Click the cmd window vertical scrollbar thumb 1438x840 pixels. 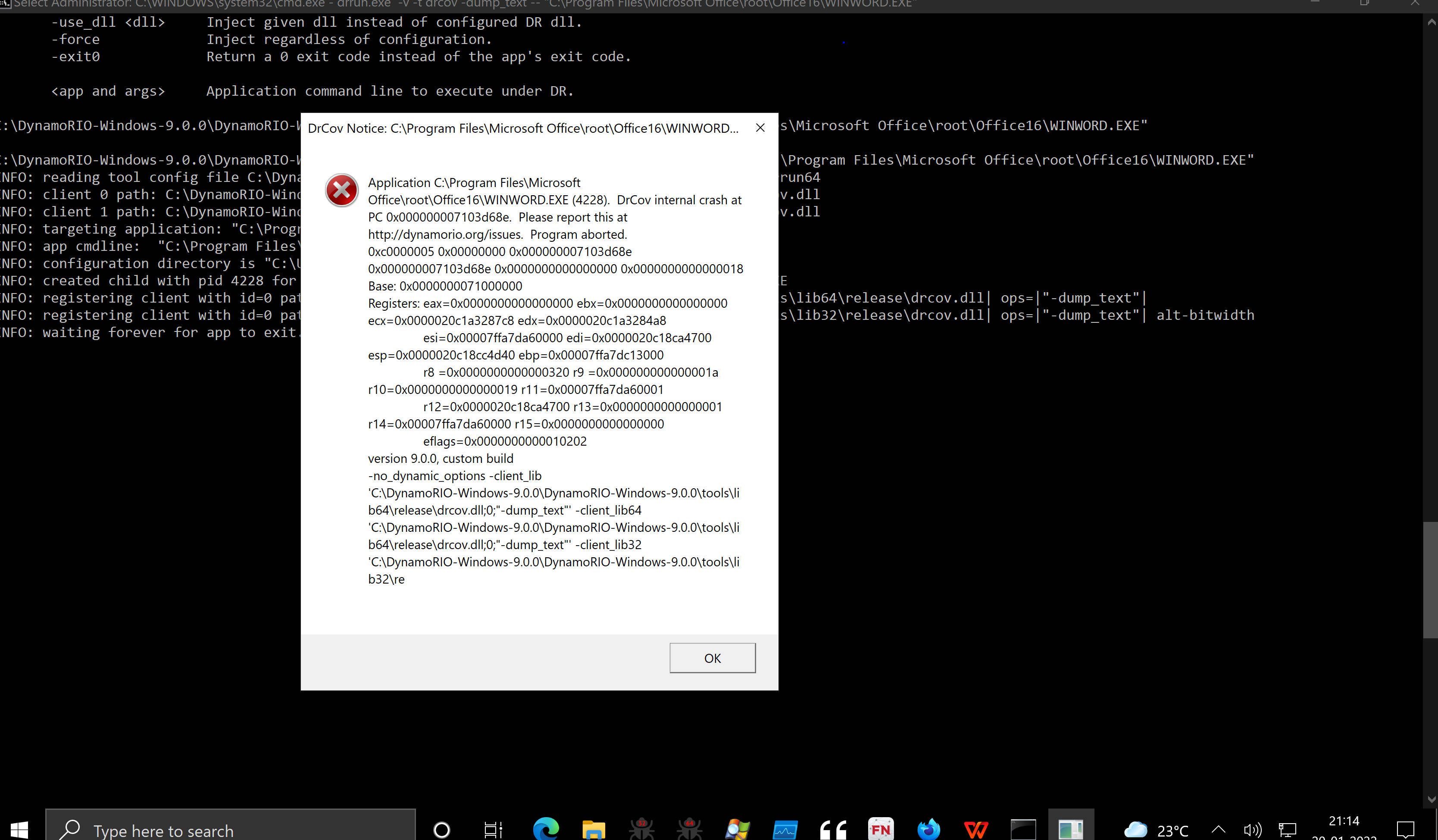[x=1431, y=580]
